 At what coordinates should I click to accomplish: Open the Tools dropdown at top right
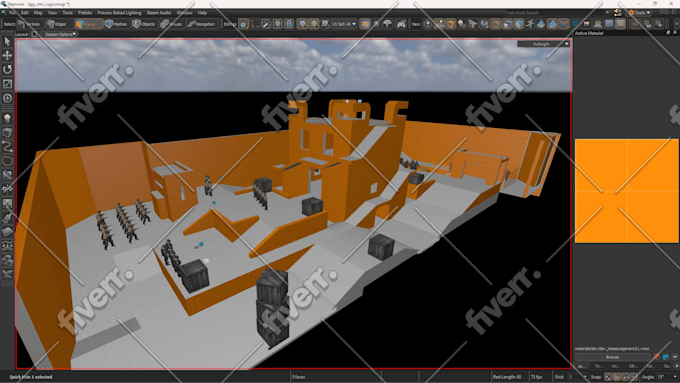639,13
